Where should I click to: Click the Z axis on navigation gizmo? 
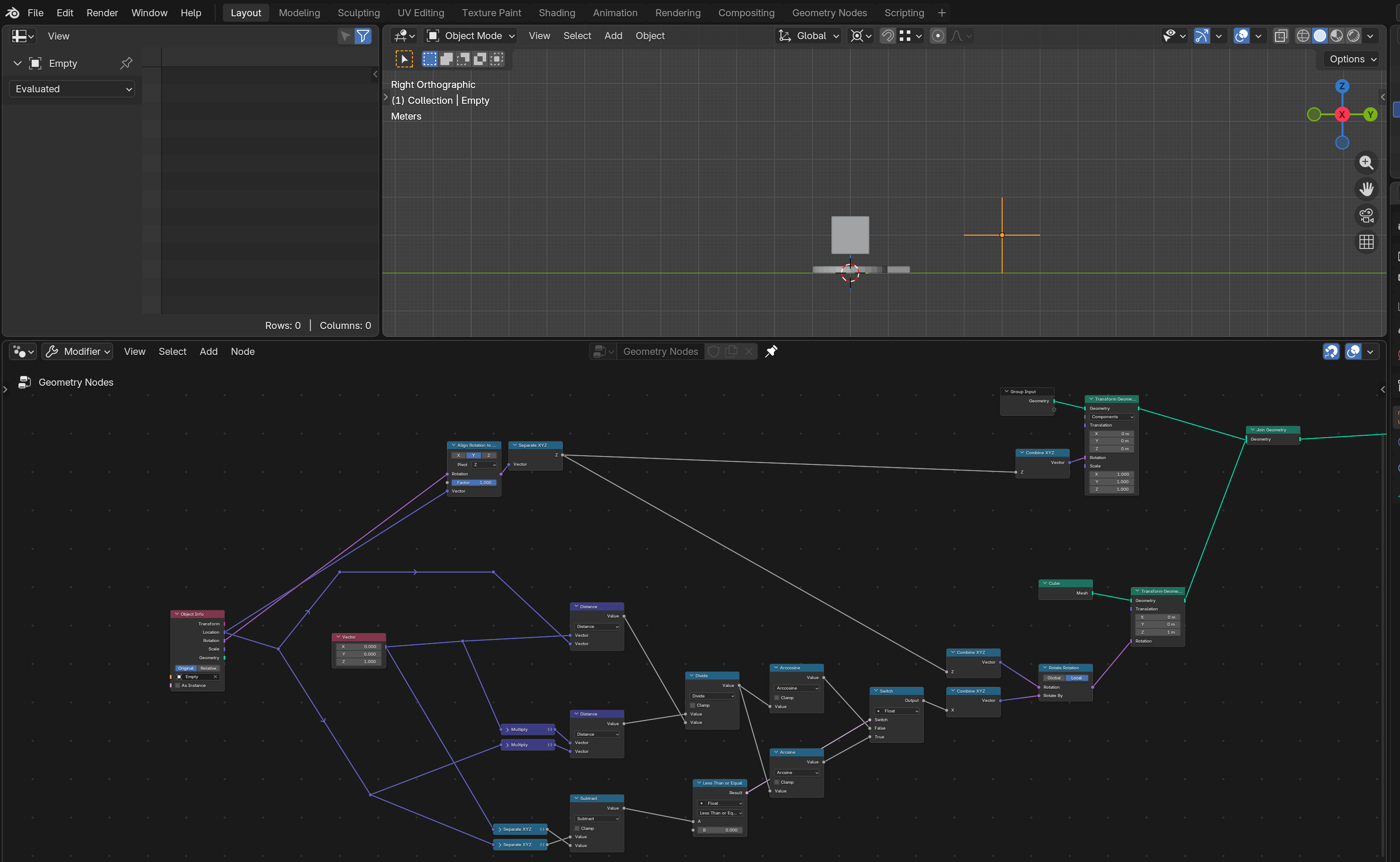[x=1342, y=86]
